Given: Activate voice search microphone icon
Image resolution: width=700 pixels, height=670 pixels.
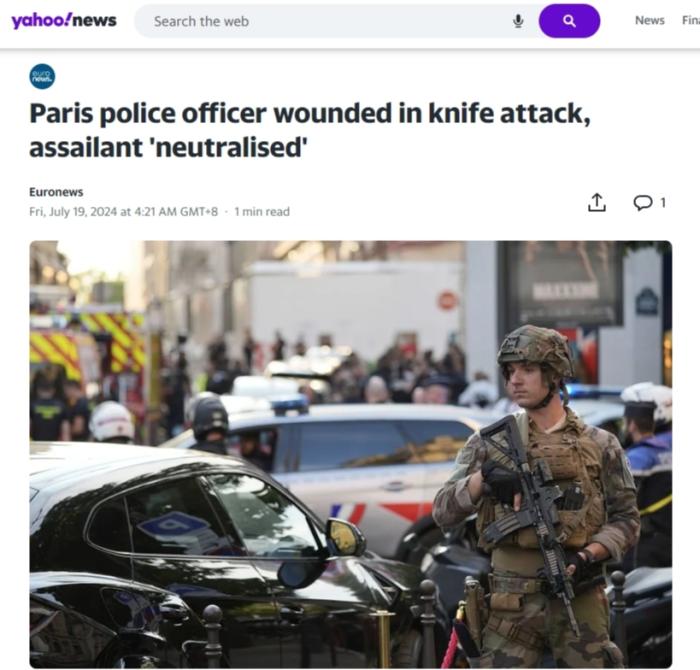Looking at the screenshot, I should coord(518,21).
